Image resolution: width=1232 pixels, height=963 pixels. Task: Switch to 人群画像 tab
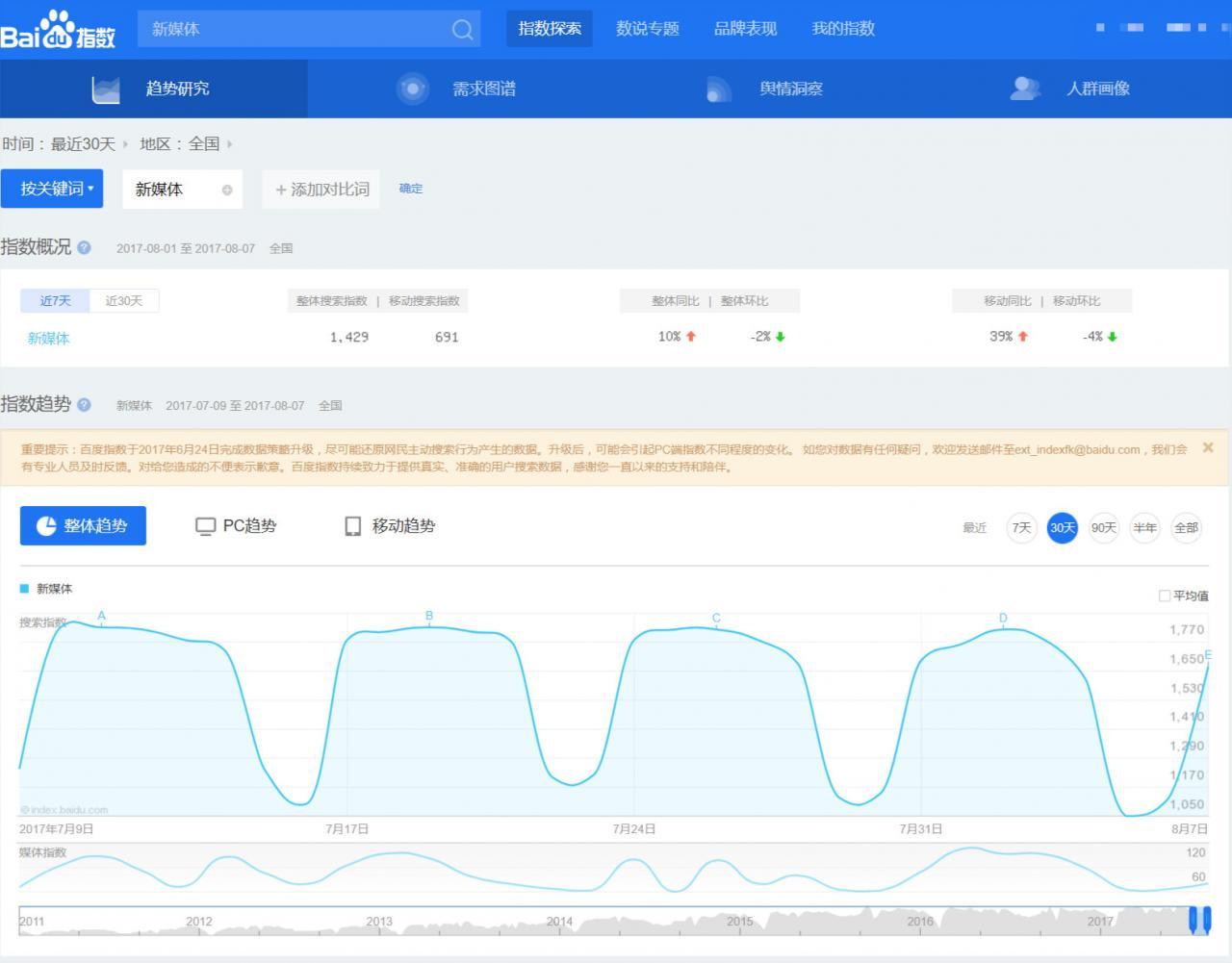click(x=1078, y=89)
